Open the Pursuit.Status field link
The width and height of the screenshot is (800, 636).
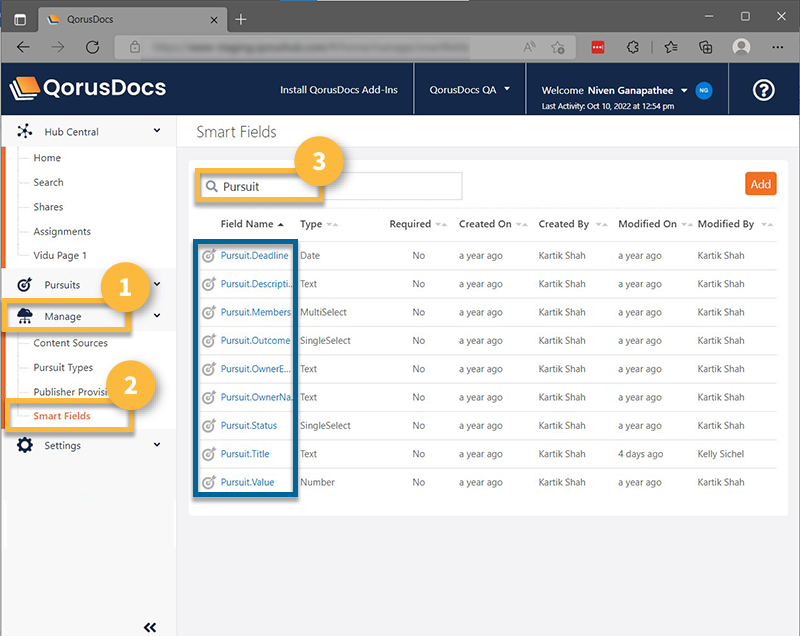click(248, 425)
